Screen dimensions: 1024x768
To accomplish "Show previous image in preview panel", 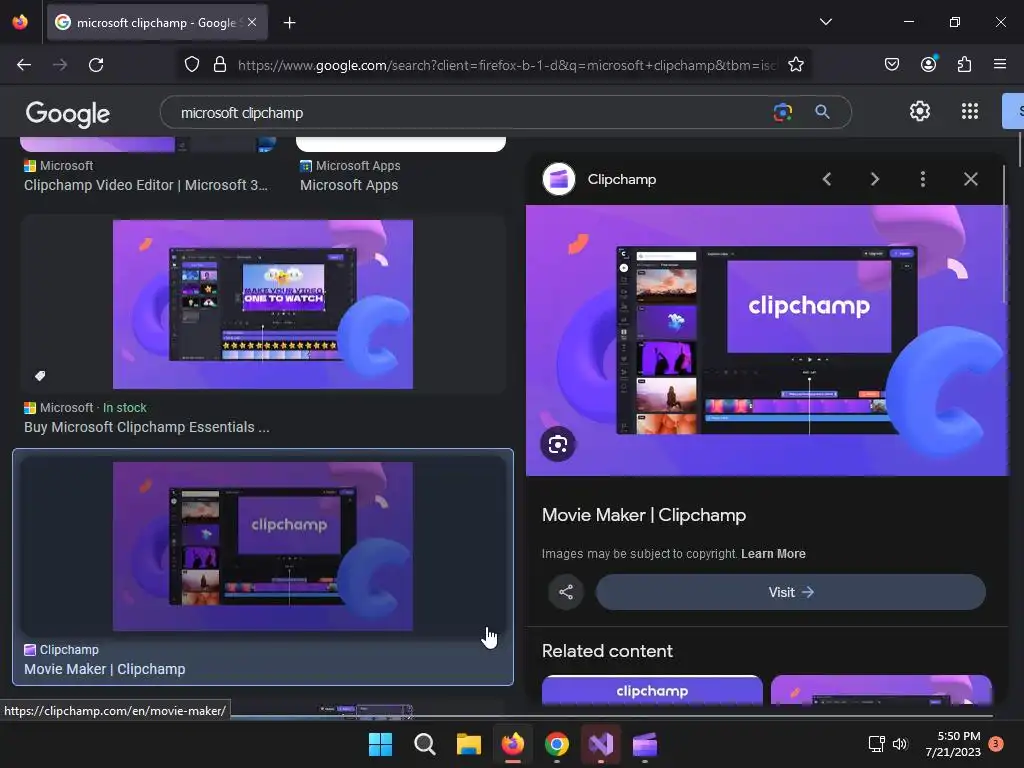I will [x=827, y=179].
